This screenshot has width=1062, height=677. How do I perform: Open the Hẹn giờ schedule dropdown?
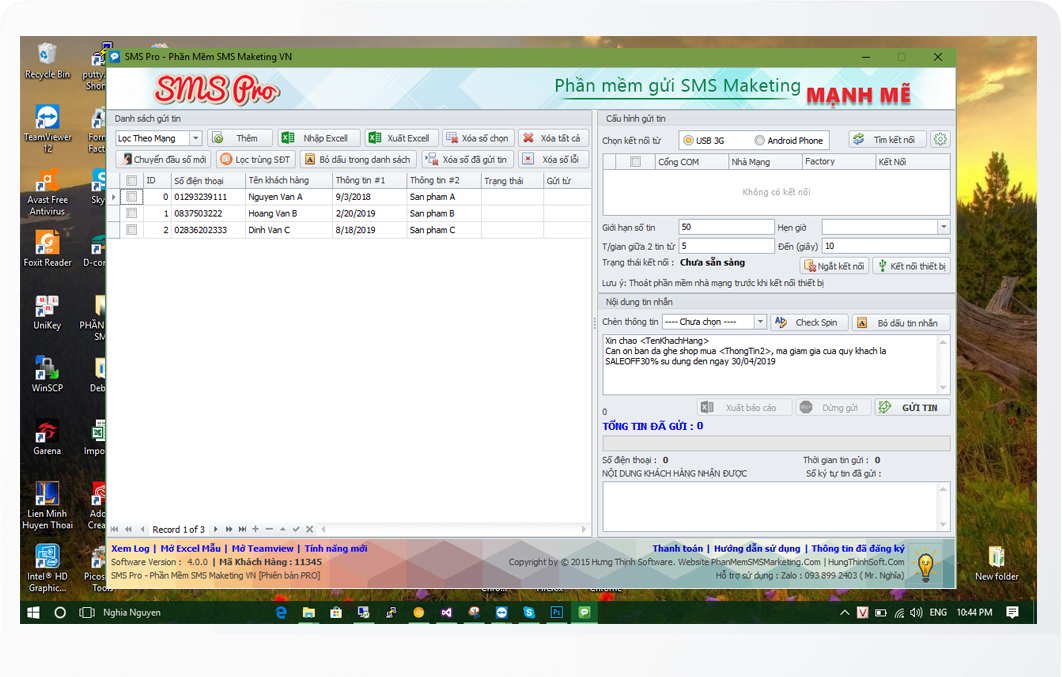click(943, 227)
